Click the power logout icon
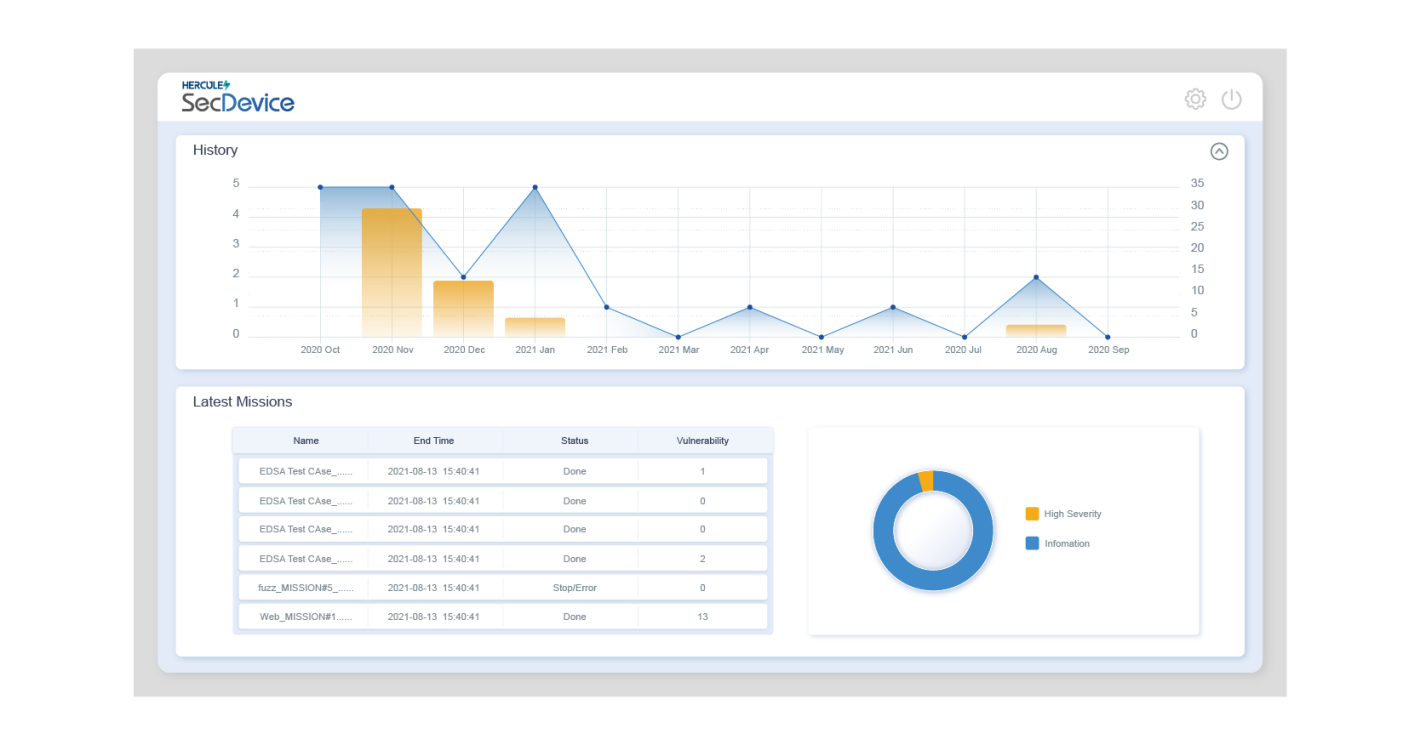Viewport: 1420px width, 745px height. point(1231,99)
